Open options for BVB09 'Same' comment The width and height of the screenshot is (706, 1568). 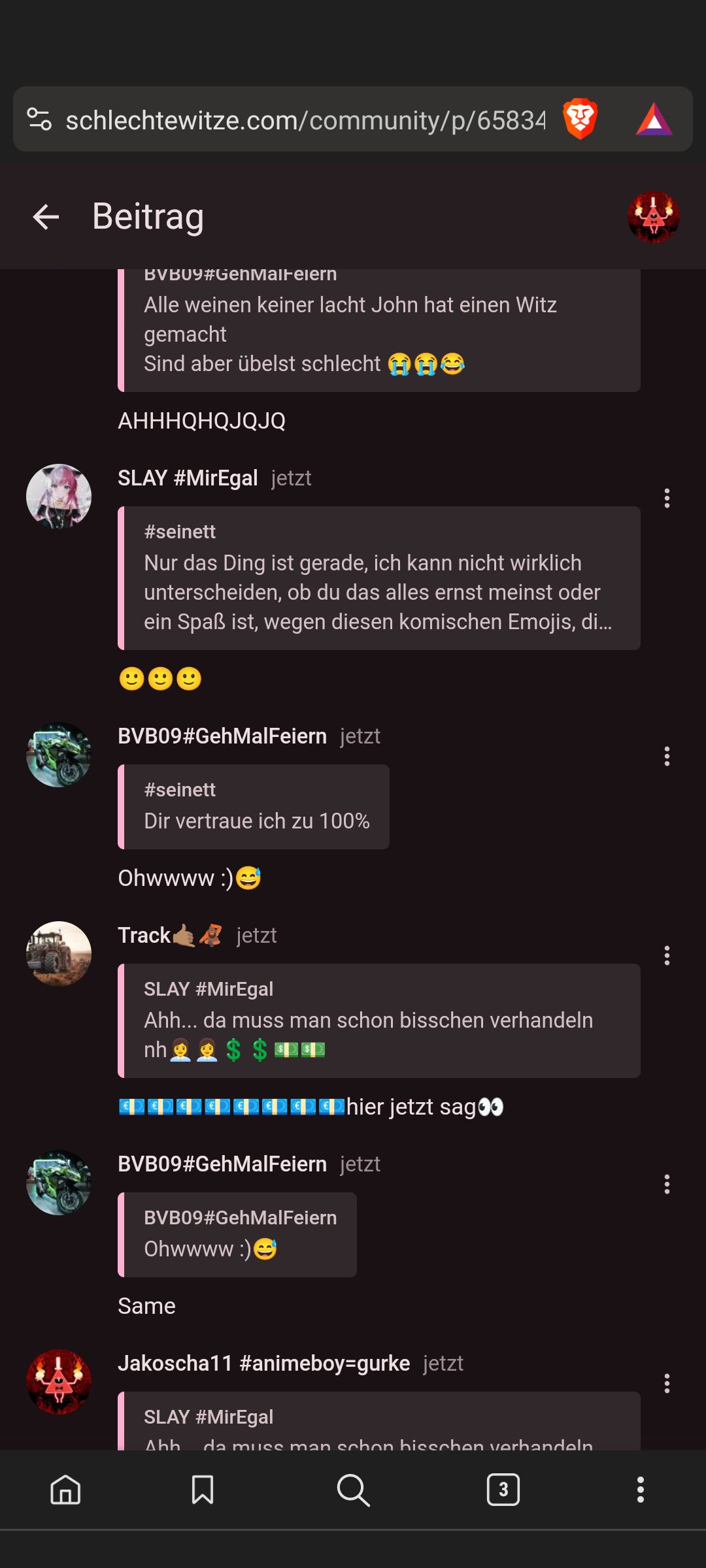point(667,1184)
